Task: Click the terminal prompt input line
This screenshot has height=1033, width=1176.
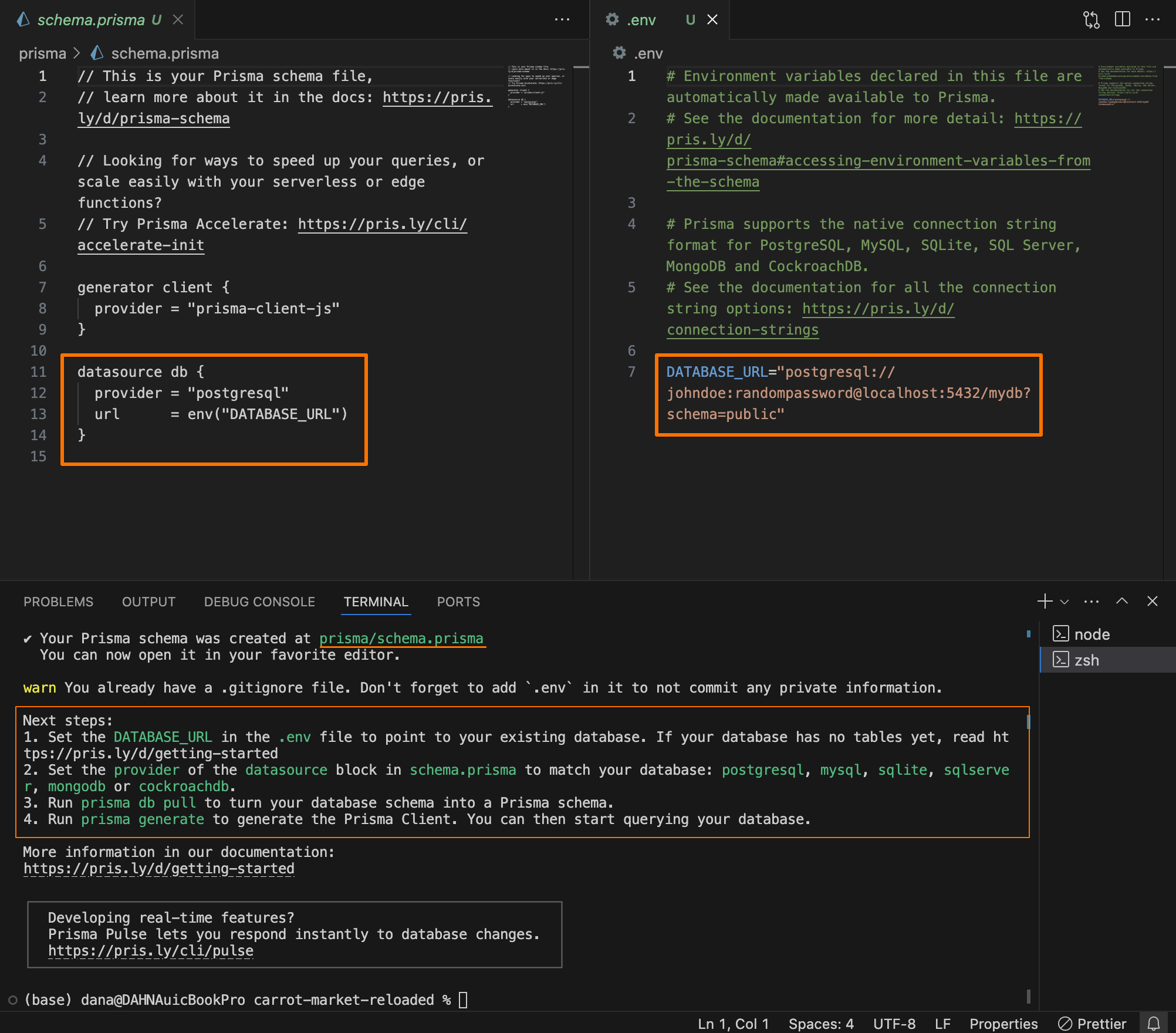Action: 246,1000
